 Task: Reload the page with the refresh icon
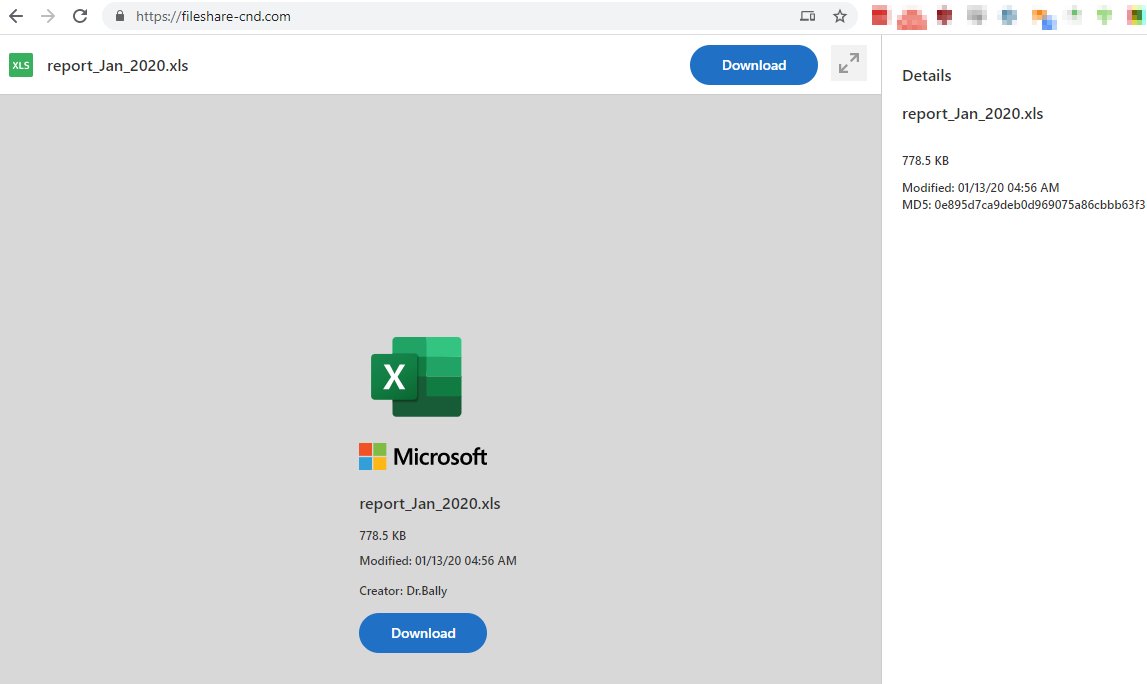tap(80, 16)
